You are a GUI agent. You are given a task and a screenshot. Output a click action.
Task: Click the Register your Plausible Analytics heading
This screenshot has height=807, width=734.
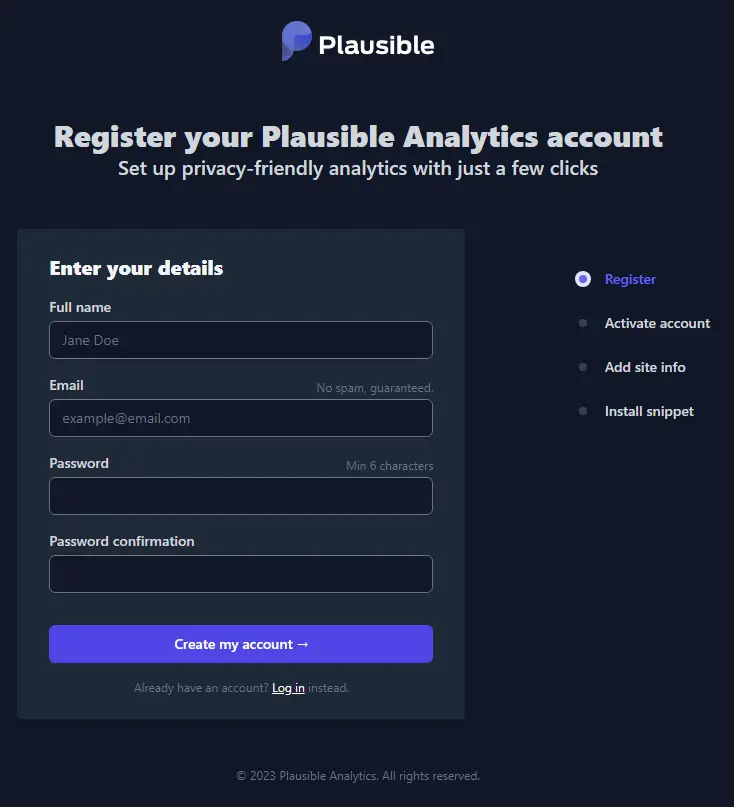pos(358,137)
